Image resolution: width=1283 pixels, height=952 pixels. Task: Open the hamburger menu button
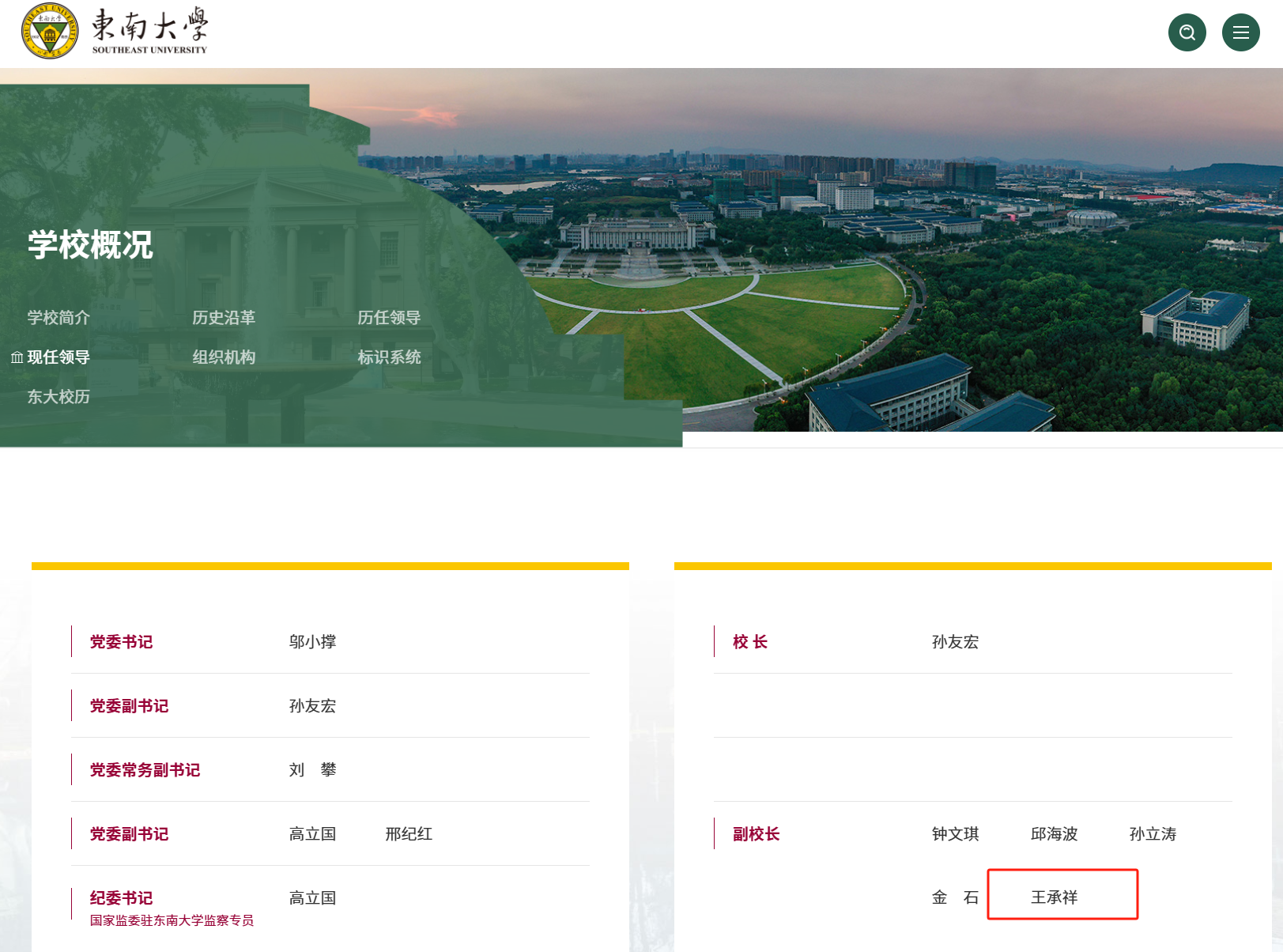1240,32
